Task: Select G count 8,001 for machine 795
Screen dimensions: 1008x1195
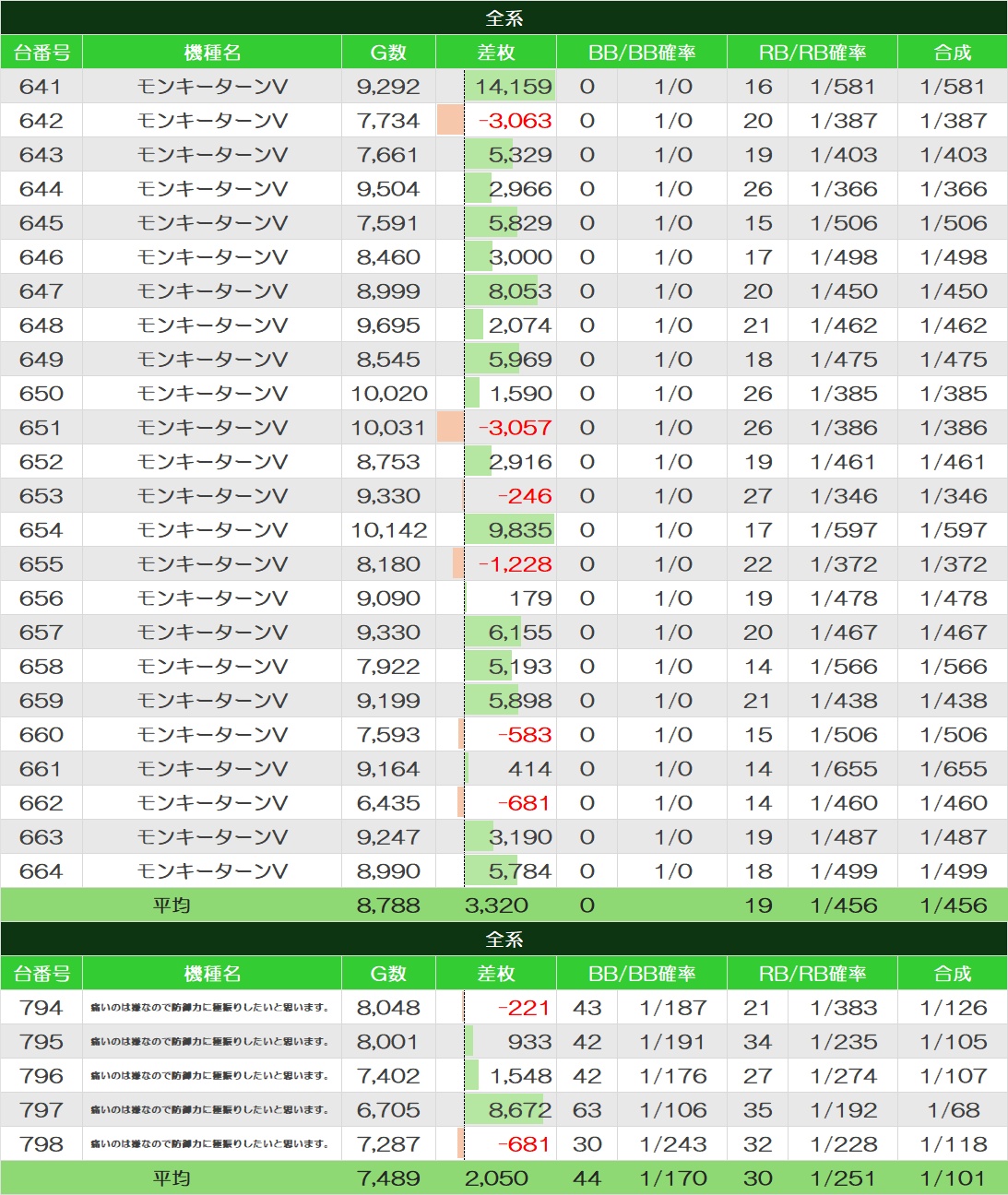Action: (x=388, y=1042)
